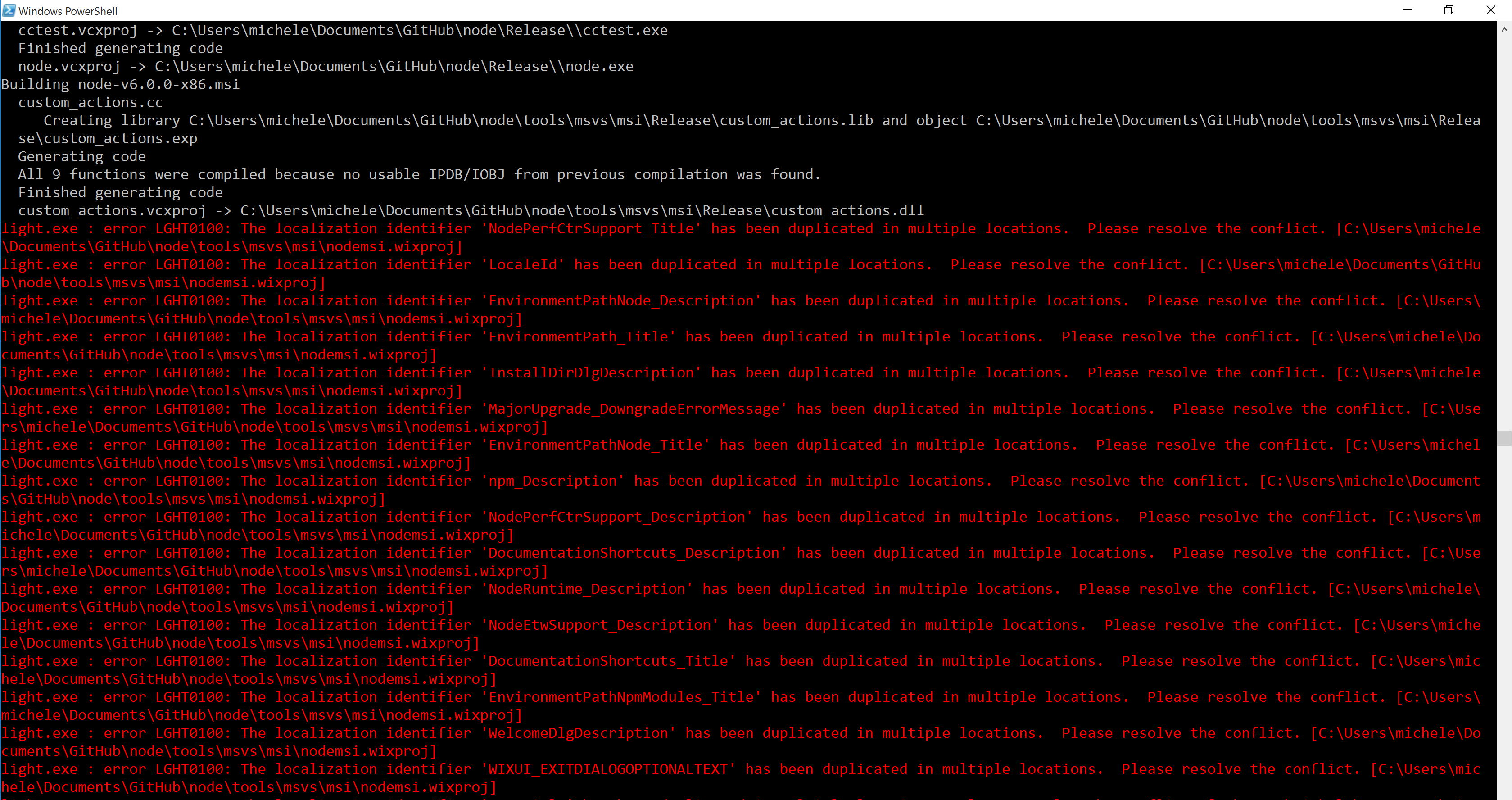Click the 'InstallDirDlgDescription' error line
The width and height of the screenshot is (1512, 800).
[741, 382]
